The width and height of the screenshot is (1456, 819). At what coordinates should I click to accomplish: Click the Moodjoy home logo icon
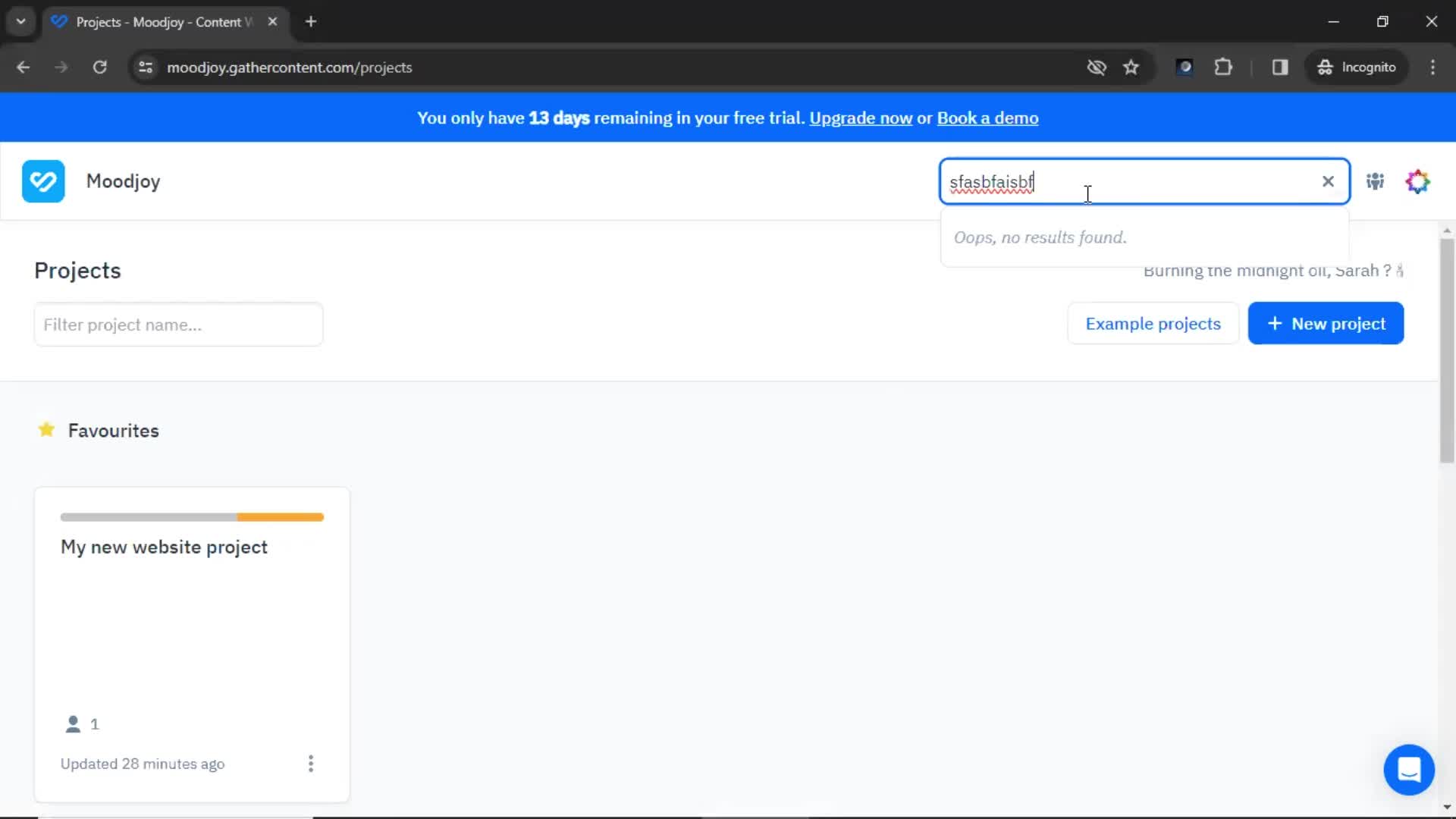click(43, 181)
